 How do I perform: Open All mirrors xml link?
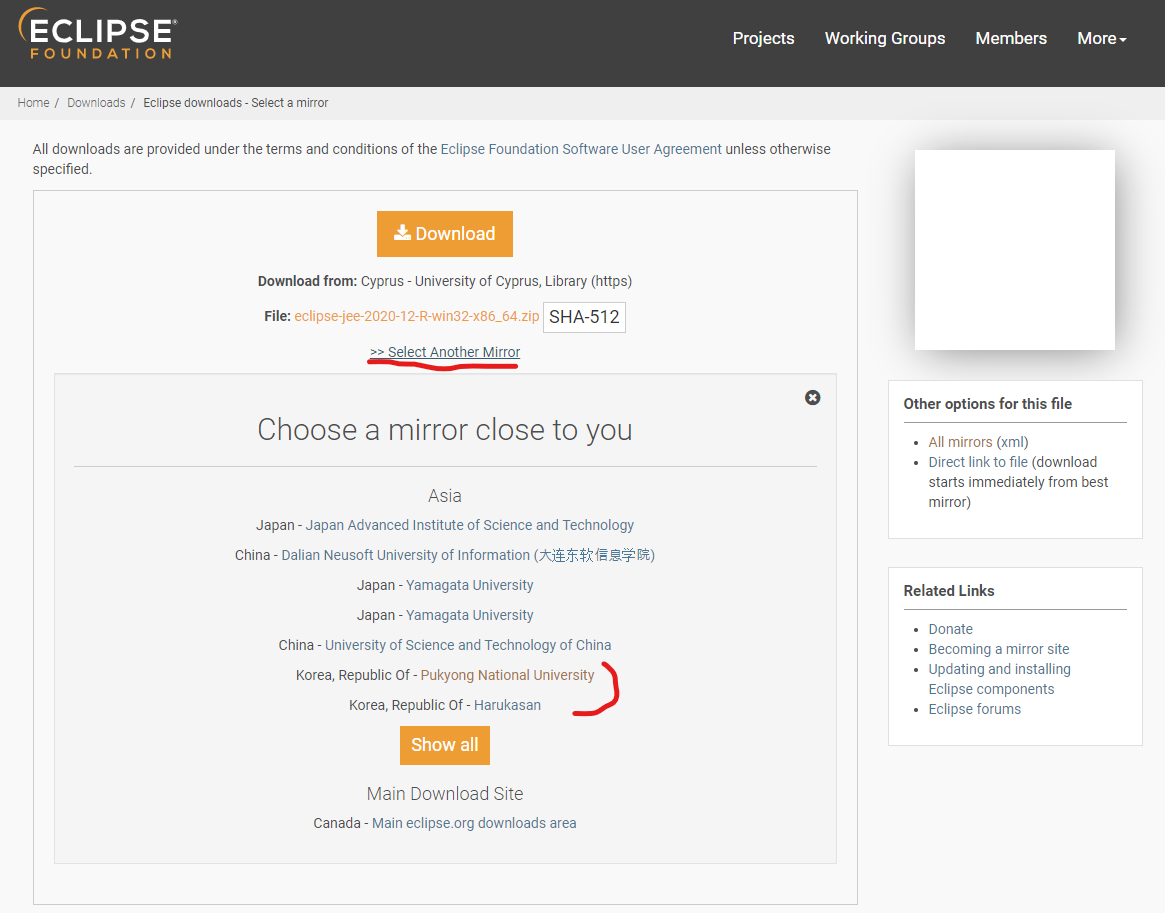pos(960,442)
